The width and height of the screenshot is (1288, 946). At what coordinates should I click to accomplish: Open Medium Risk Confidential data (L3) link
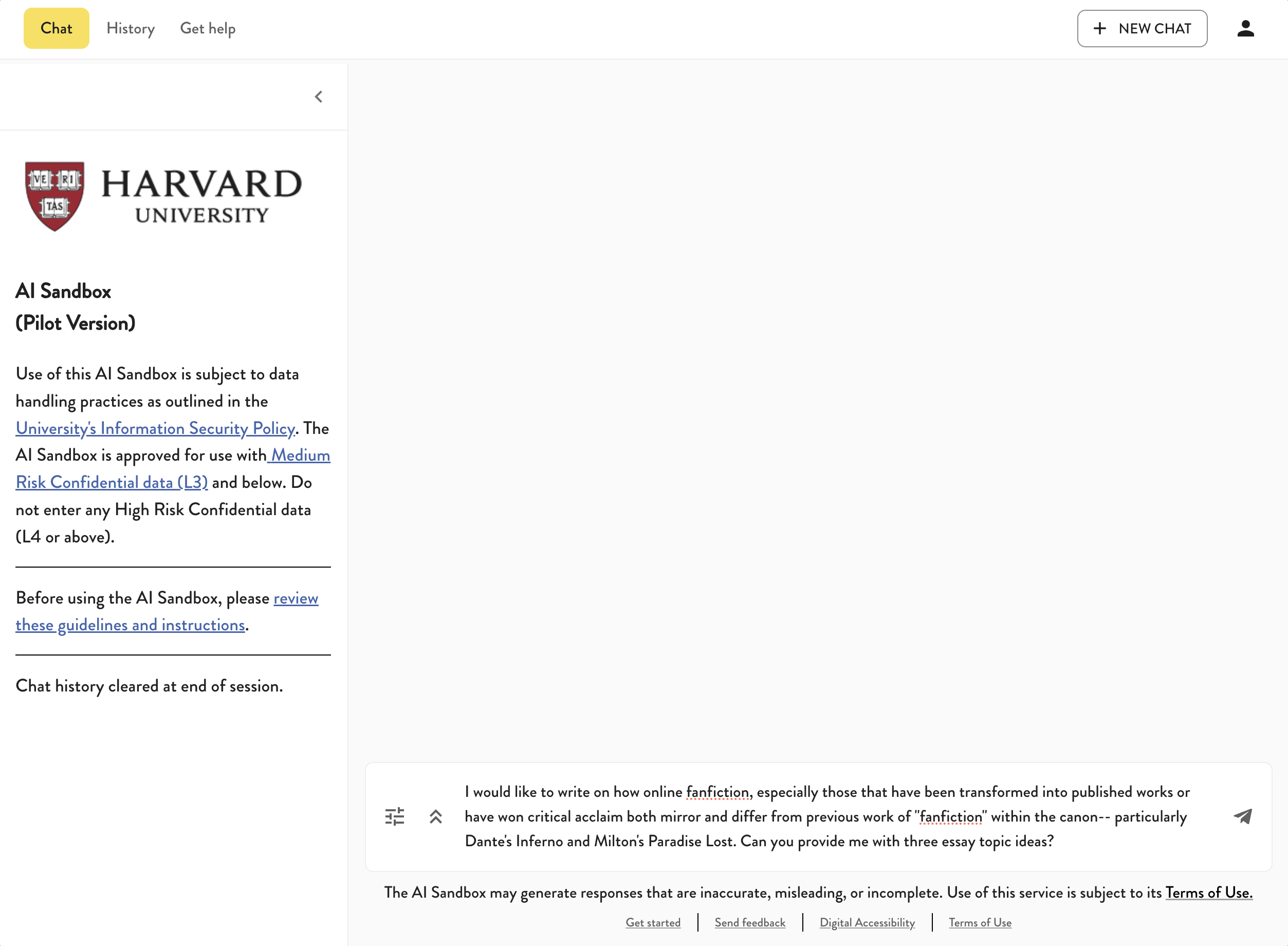tap(112, 482)
